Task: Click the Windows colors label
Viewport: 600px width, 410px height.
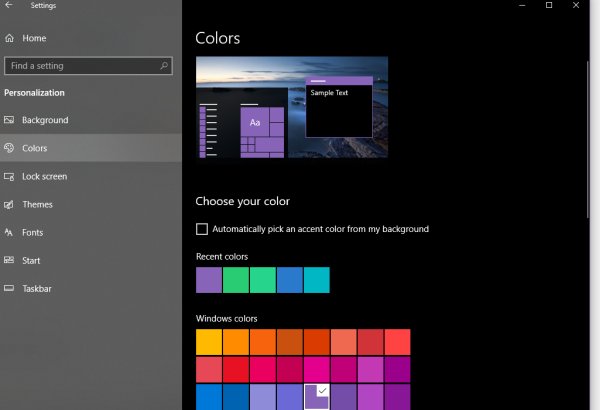Action: [x=227, y=319]
